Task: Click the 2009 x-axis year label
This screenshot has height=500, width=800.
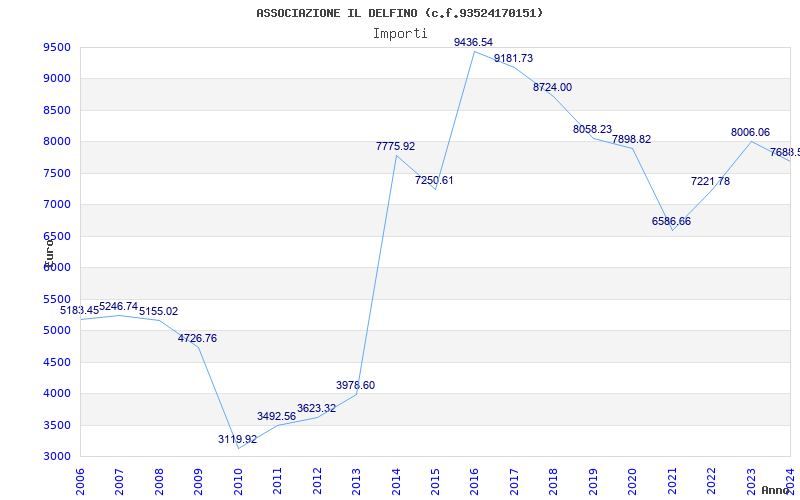Action: (x=198, y=482)
